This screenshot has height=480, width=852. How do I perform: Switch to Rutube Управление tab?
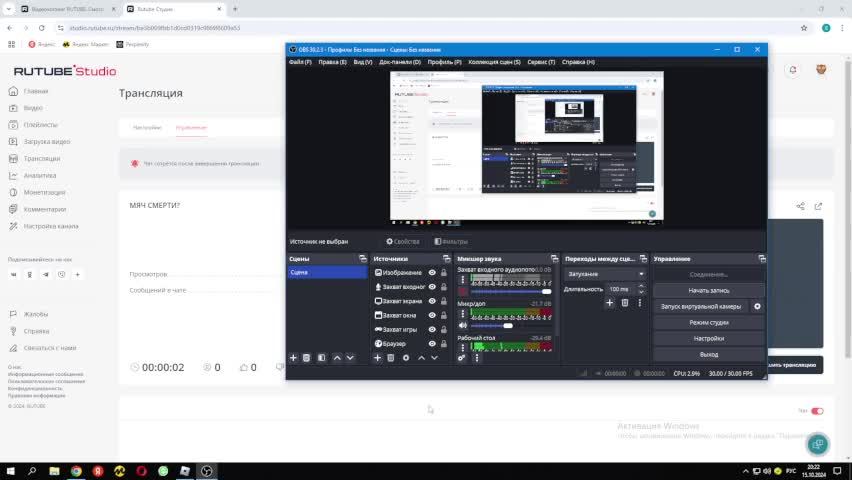pyautogui.click(x=191, y=128)
